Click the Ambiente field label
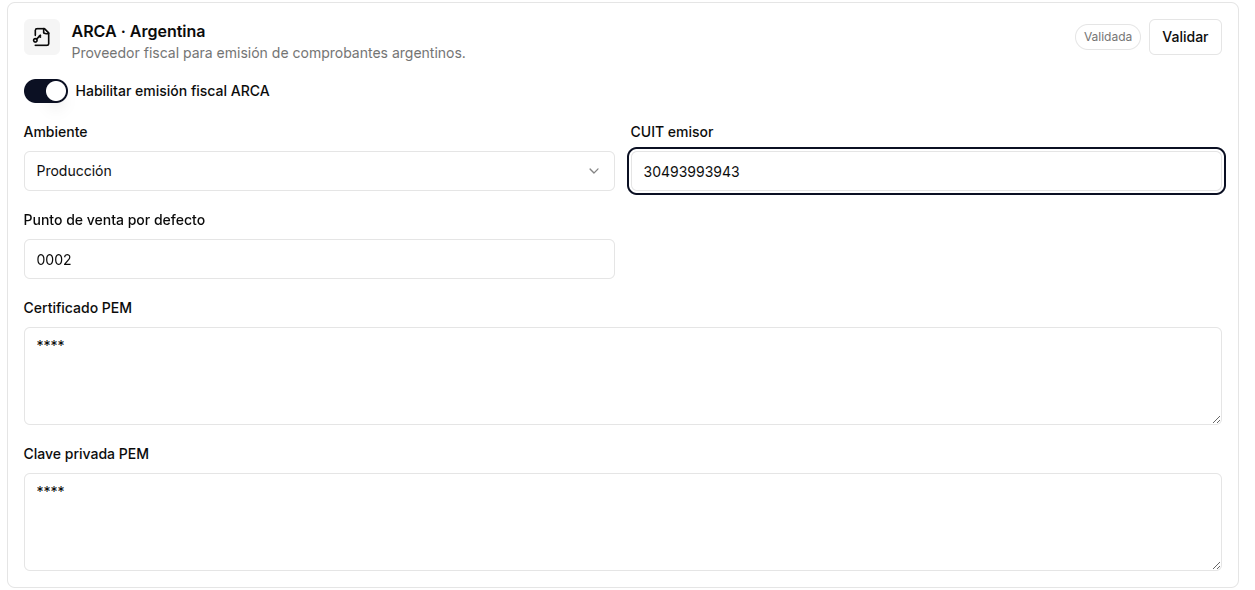This screenshot has height=590, width=1255. [55, 132]
